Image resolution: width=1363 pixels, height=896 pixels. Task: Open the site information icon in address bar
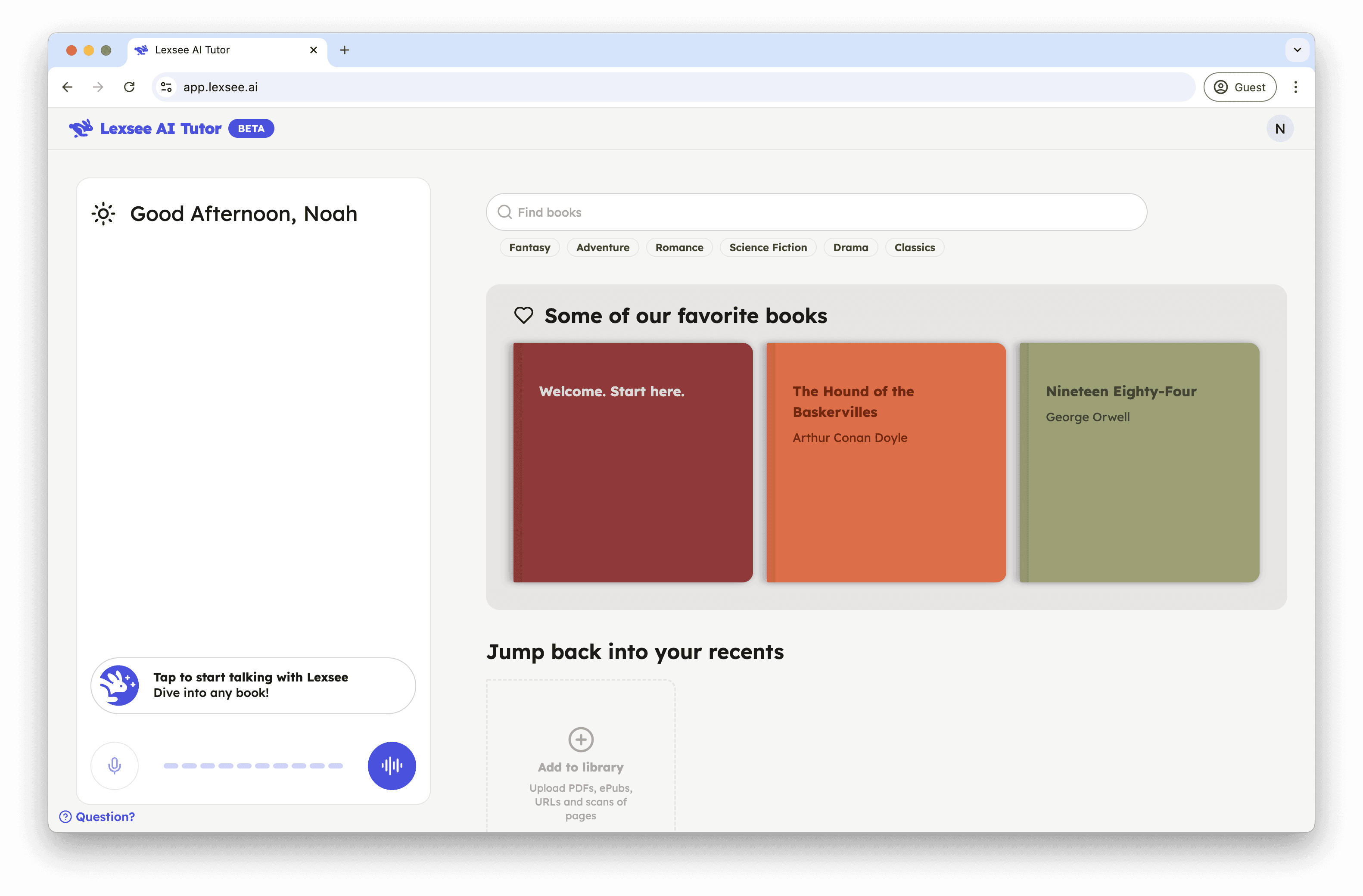[x=166, y=87]
